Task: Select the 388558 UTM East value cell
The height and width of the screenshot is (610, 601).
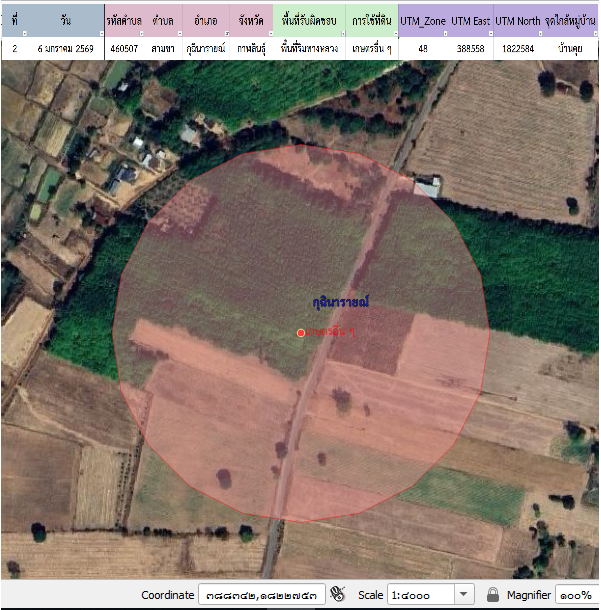Action: click(470, 48)
